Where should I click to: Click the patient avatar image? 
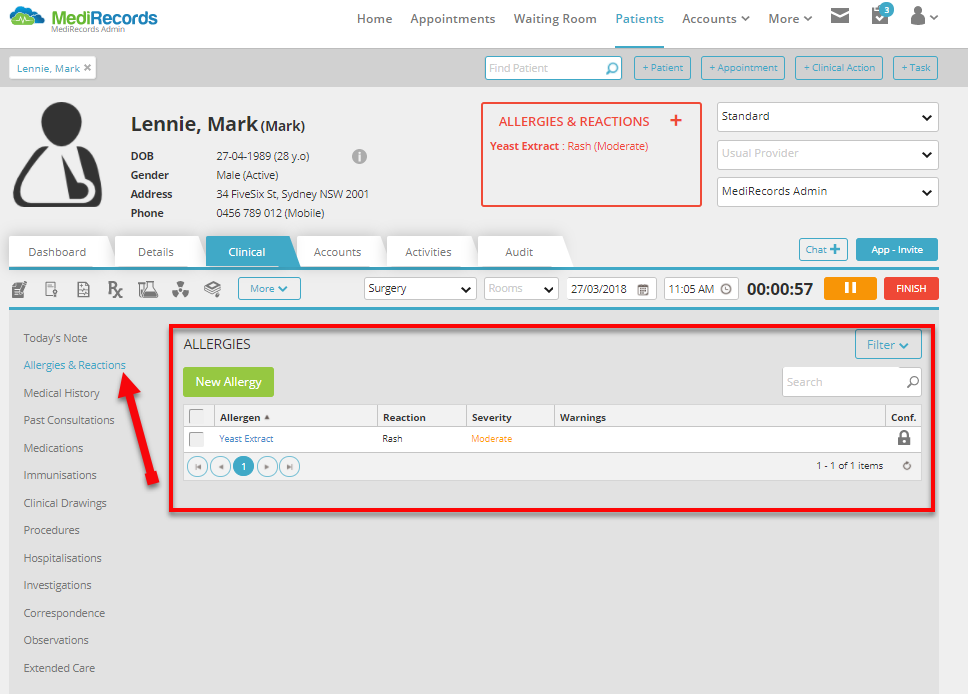(x=57, y=154)
